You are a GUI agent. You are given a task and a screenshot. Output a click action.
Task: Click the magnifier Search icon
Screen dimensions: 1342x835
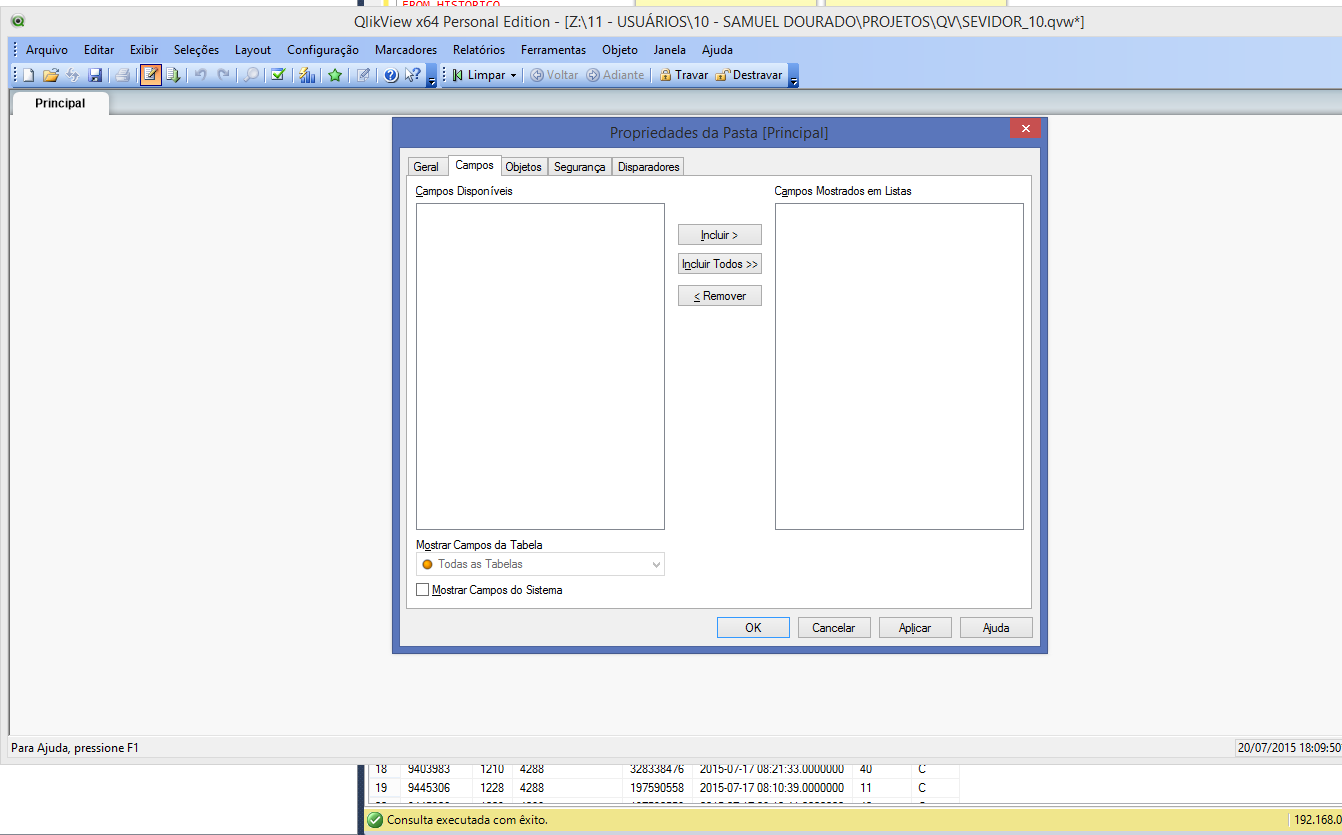pos(251,75)
